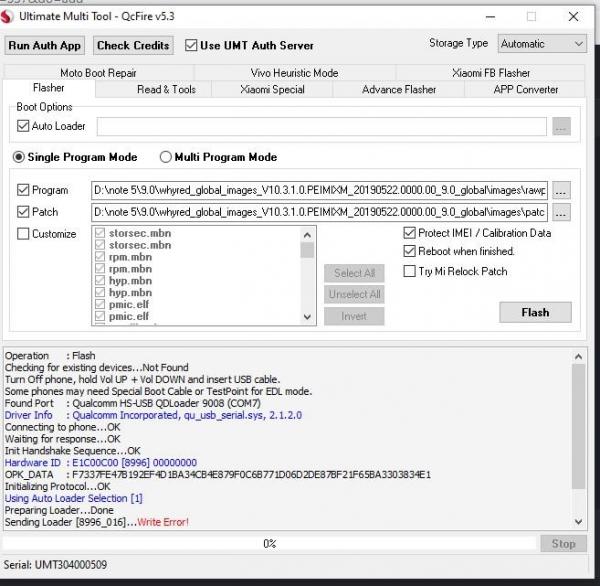Click the Hardware ID log line

point(101,463)
